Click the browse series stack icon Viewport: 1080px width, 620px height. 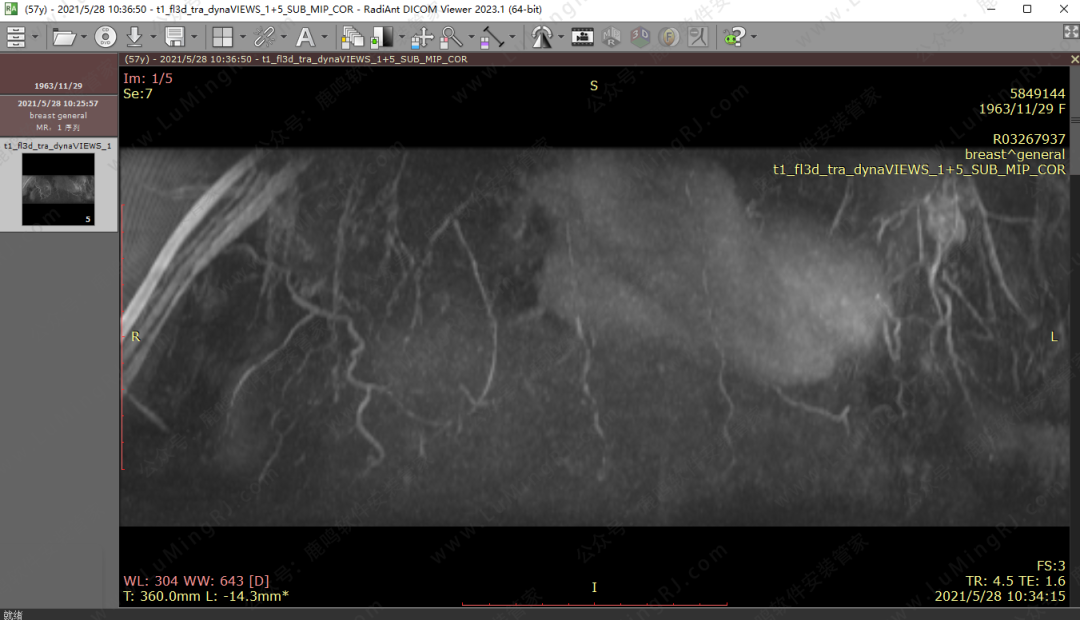point(352,37)
